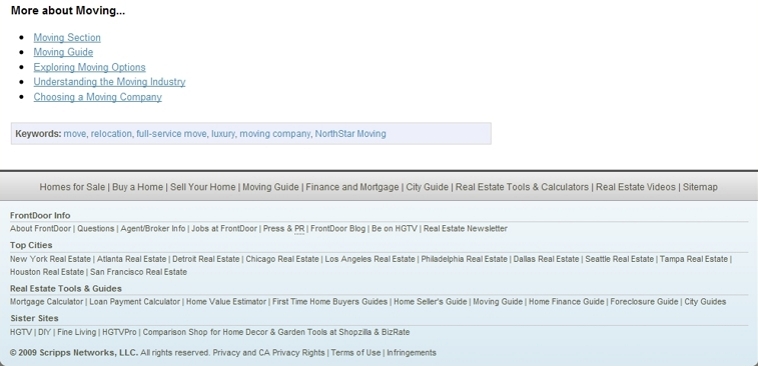Screen dimensions: 758x366
Task: Select 'moving company' keyword link
Action: click(275, 134)
